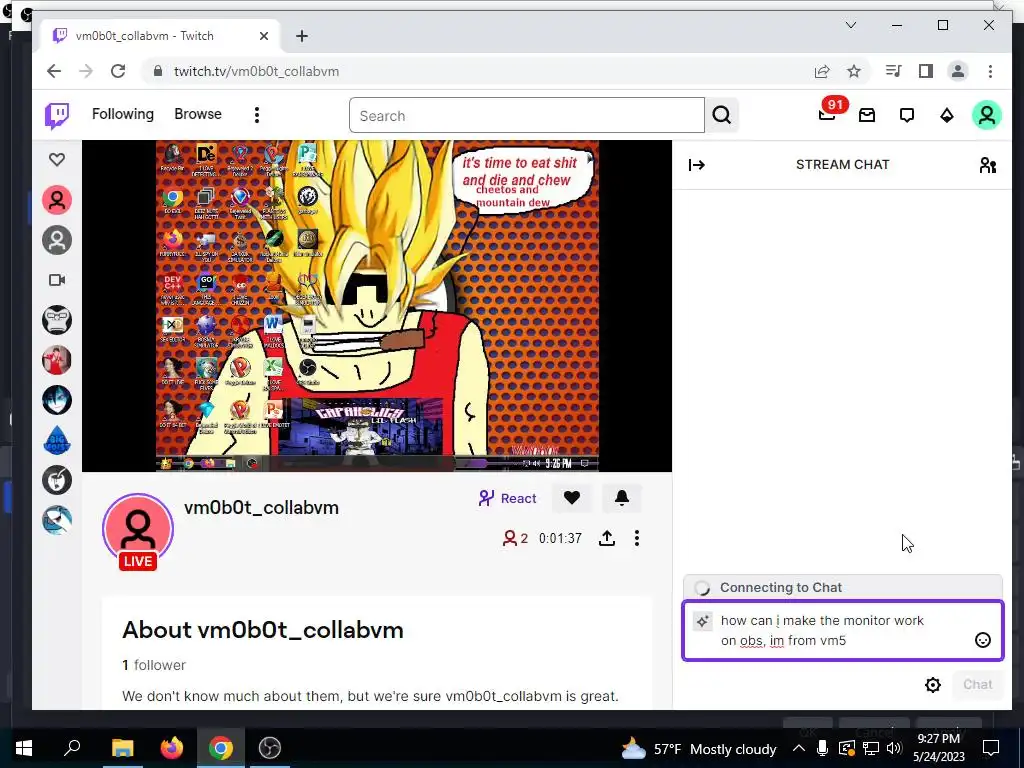Open the media control icon in Chrome toolbar
This screenshot has height=768, width=1024.
pyautogui.click(x=893, y=71)
